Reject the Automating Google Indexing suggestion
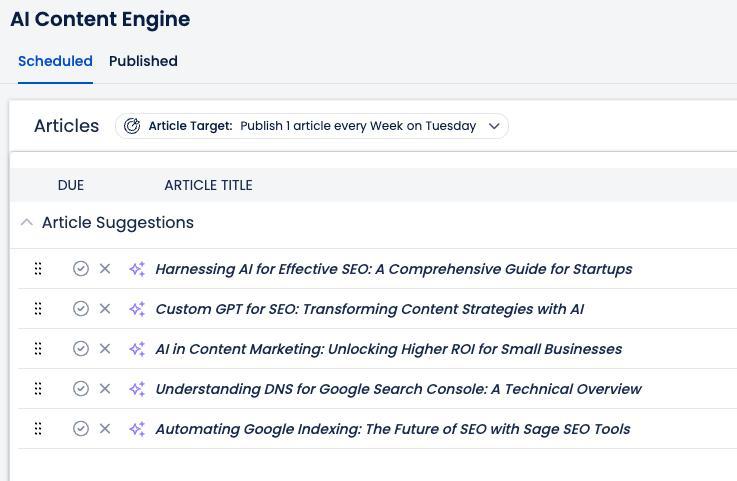This screenshot has height=481, width=737. 105,429
